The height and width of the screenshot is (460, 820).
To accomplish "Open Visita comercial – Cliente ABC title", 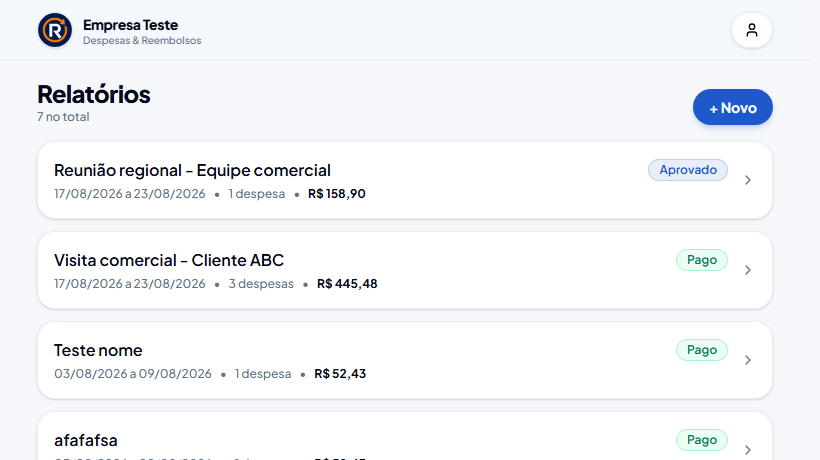I will point(169,260).
